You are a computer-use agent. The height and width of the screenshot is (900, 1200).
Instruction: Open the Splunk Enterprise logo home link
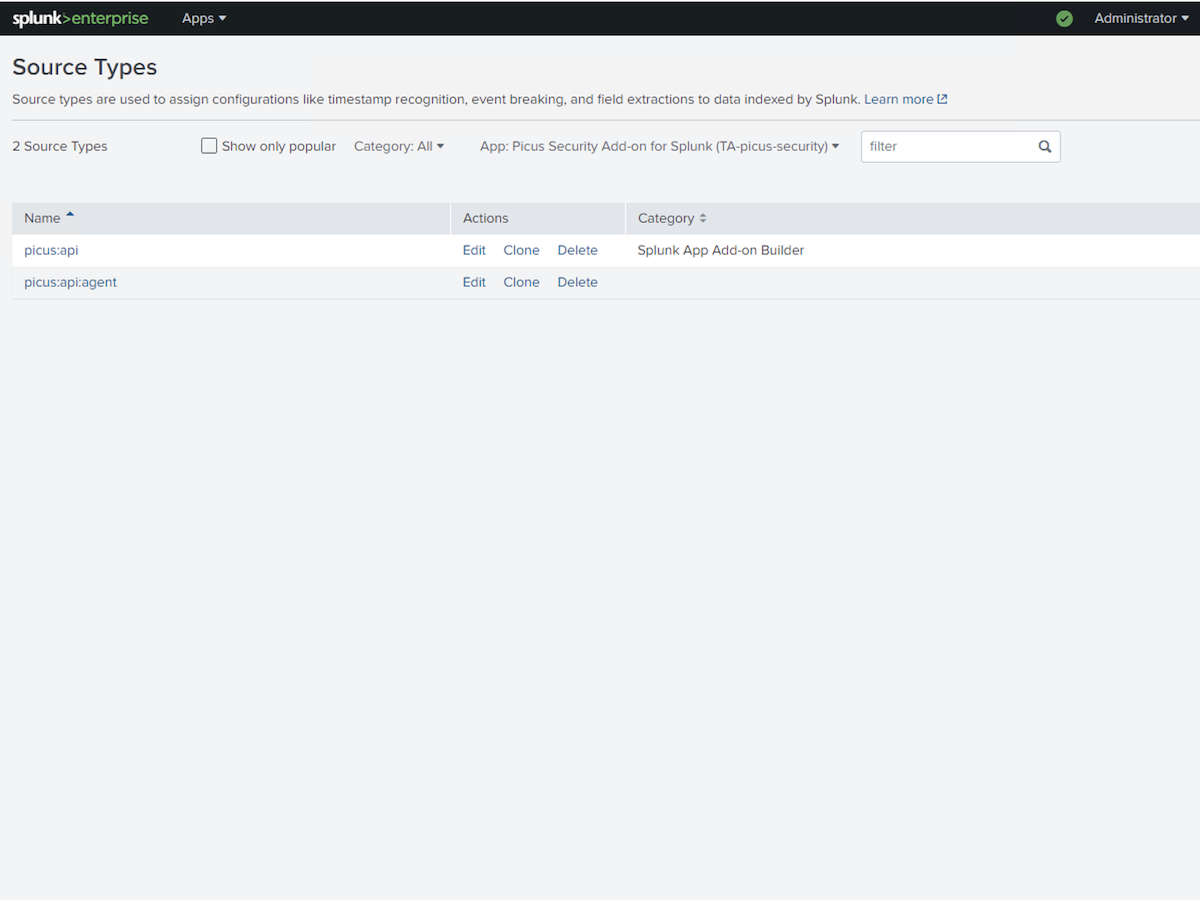click(x=80, y=18)
